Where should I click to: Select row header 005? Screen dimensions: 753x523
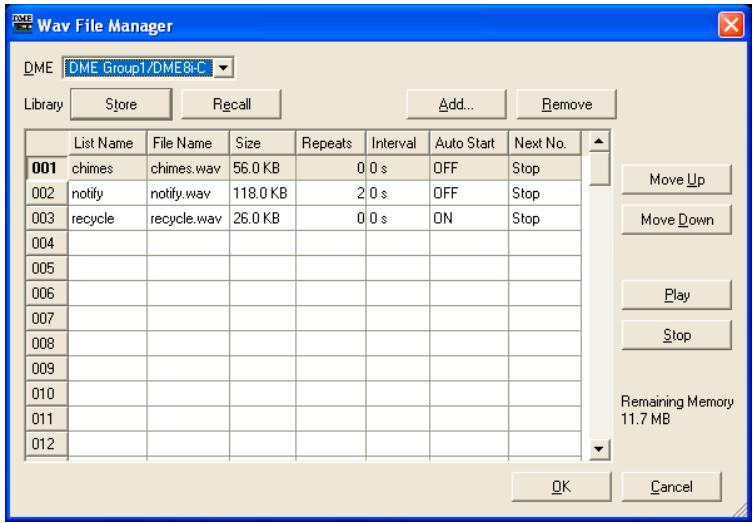pos(47,268)
